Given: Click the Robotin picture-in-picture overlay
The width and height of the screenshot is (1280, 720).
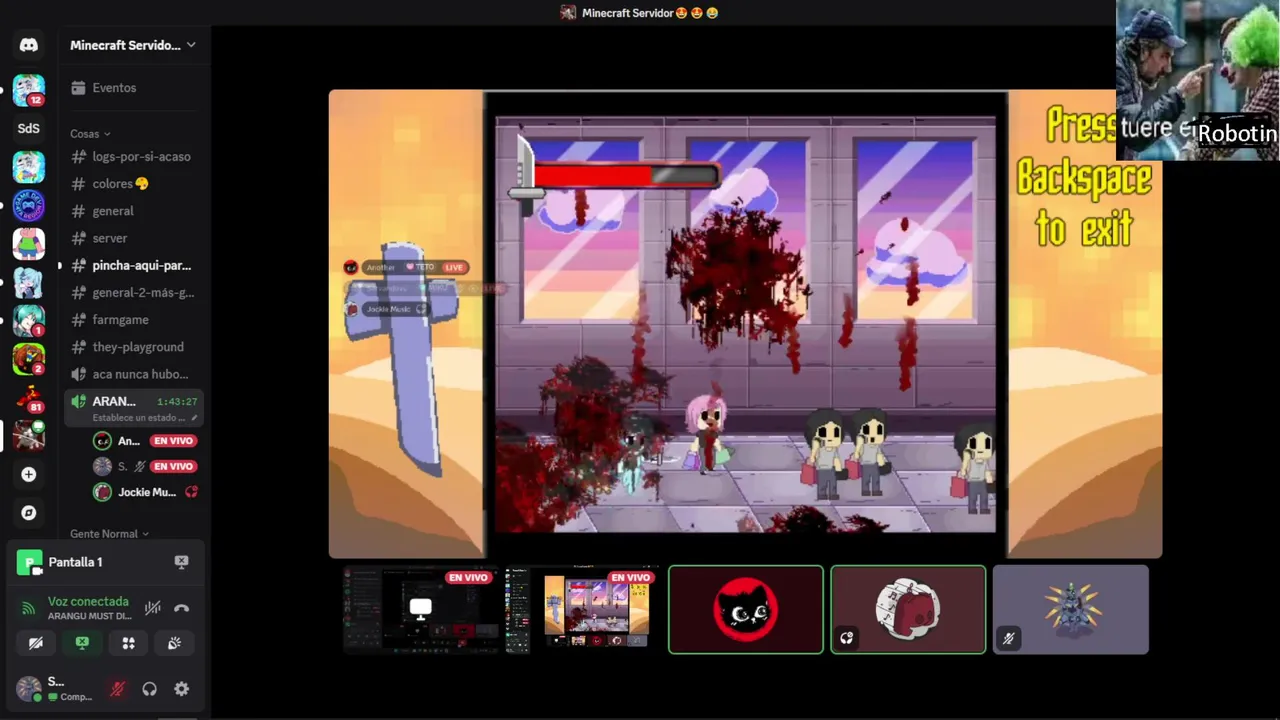Looking at the screenshot, I should [1197, 80].
